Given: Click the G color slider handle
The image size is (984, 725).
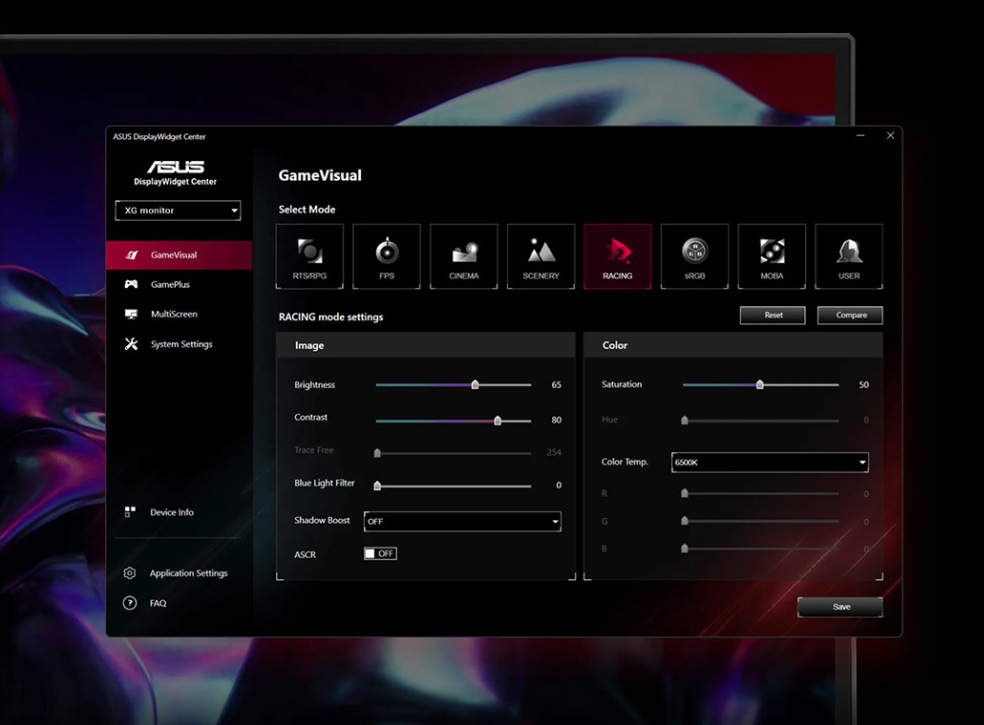Looking at the screenshot, I should click(x=685, y=520).
